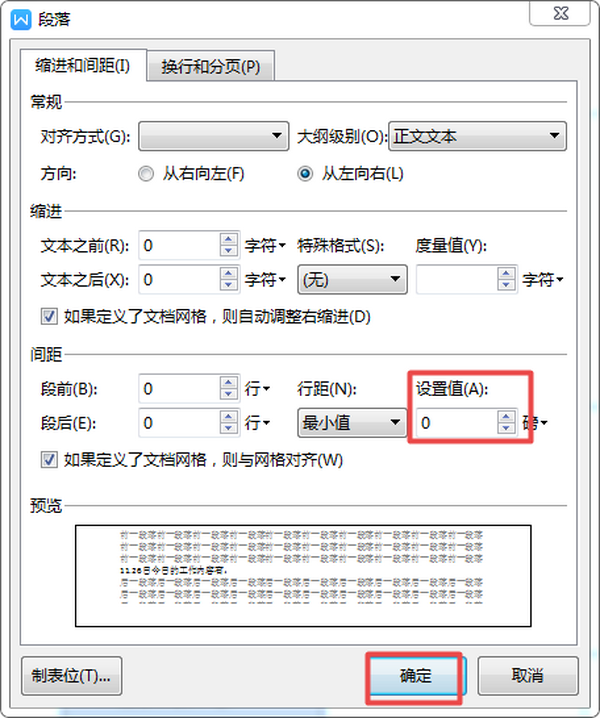Decrease 文本之后(X) value with down arrow
This screenshot has height=718, width=600.
click(229, 285)
